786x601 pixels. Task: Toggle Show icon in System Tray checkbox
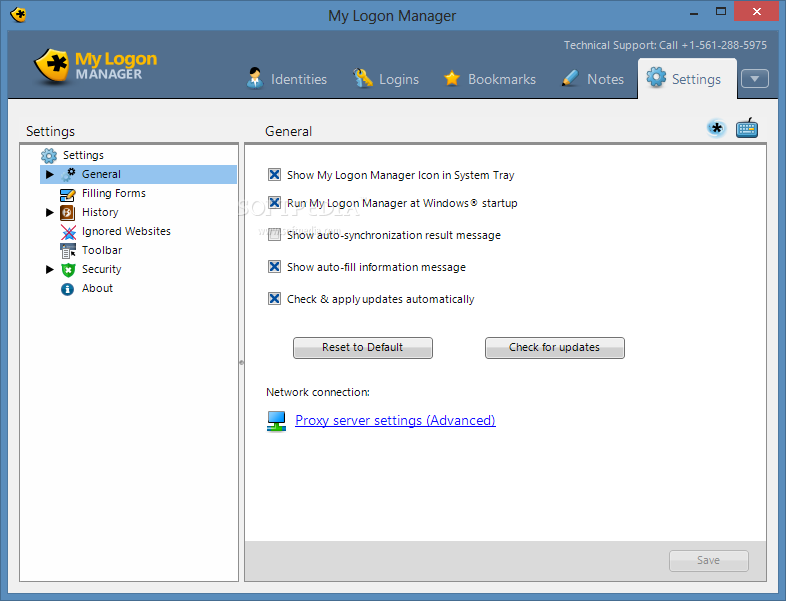274,174
